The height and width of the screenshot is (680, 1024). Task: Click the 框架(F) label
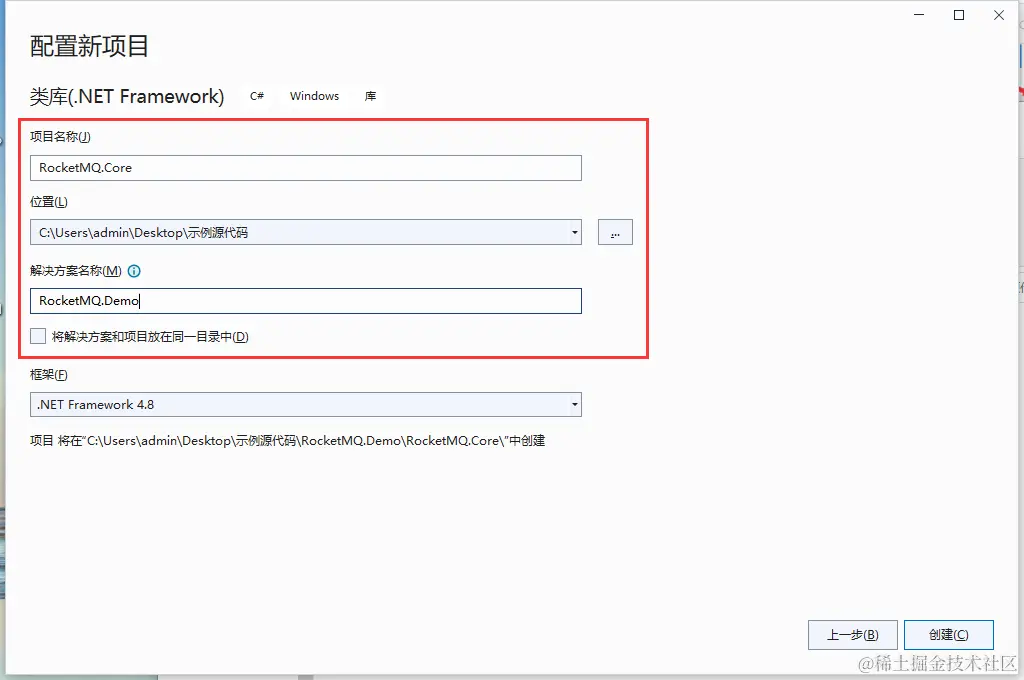click(x=49, y=375)
